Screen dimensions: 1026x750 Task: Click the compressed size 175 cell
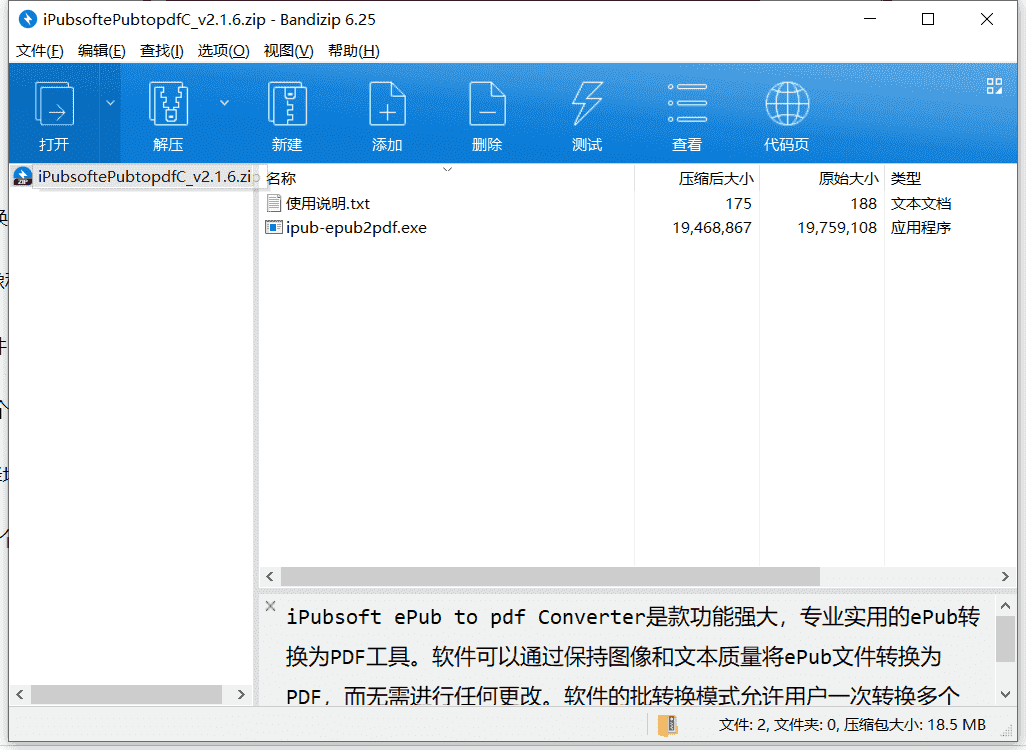738,204
